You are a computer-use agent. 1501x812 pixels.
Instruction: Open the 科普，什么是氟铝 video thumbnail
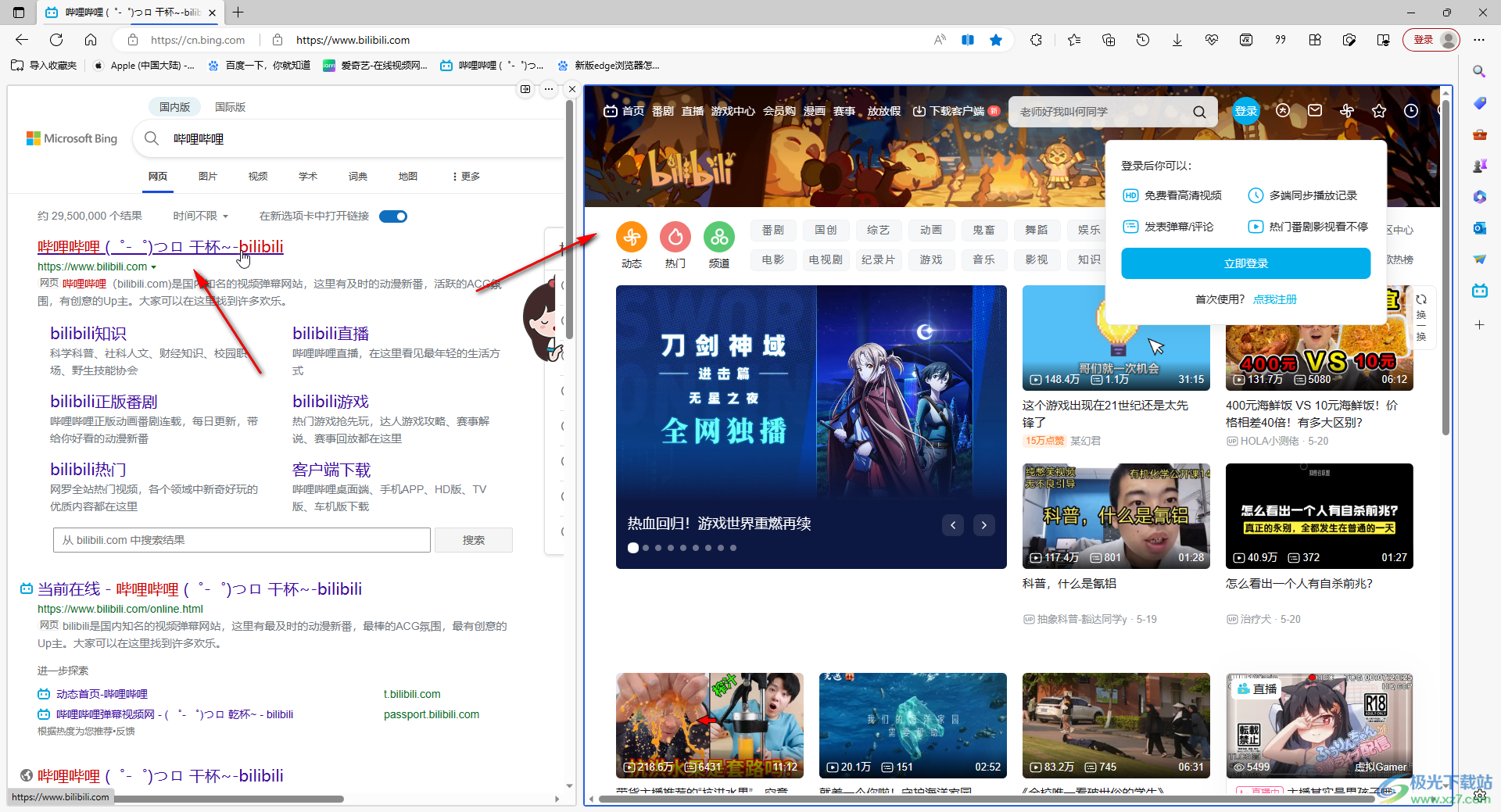(x=1116, y=516)
